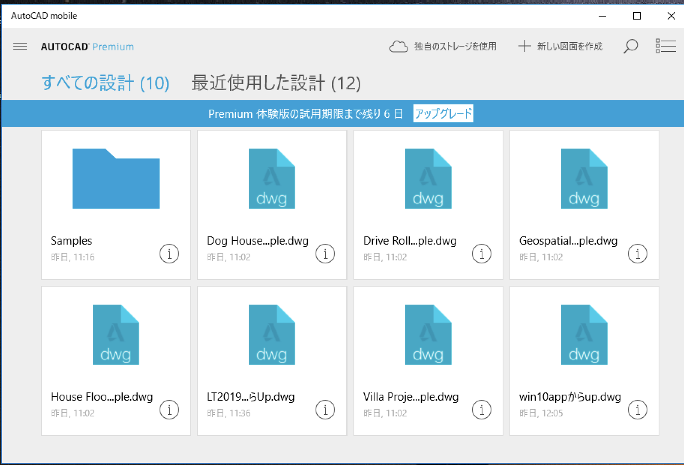Click House Floo...ple.dwg file name
Screen dimensions: 684x465
point(102,397)
